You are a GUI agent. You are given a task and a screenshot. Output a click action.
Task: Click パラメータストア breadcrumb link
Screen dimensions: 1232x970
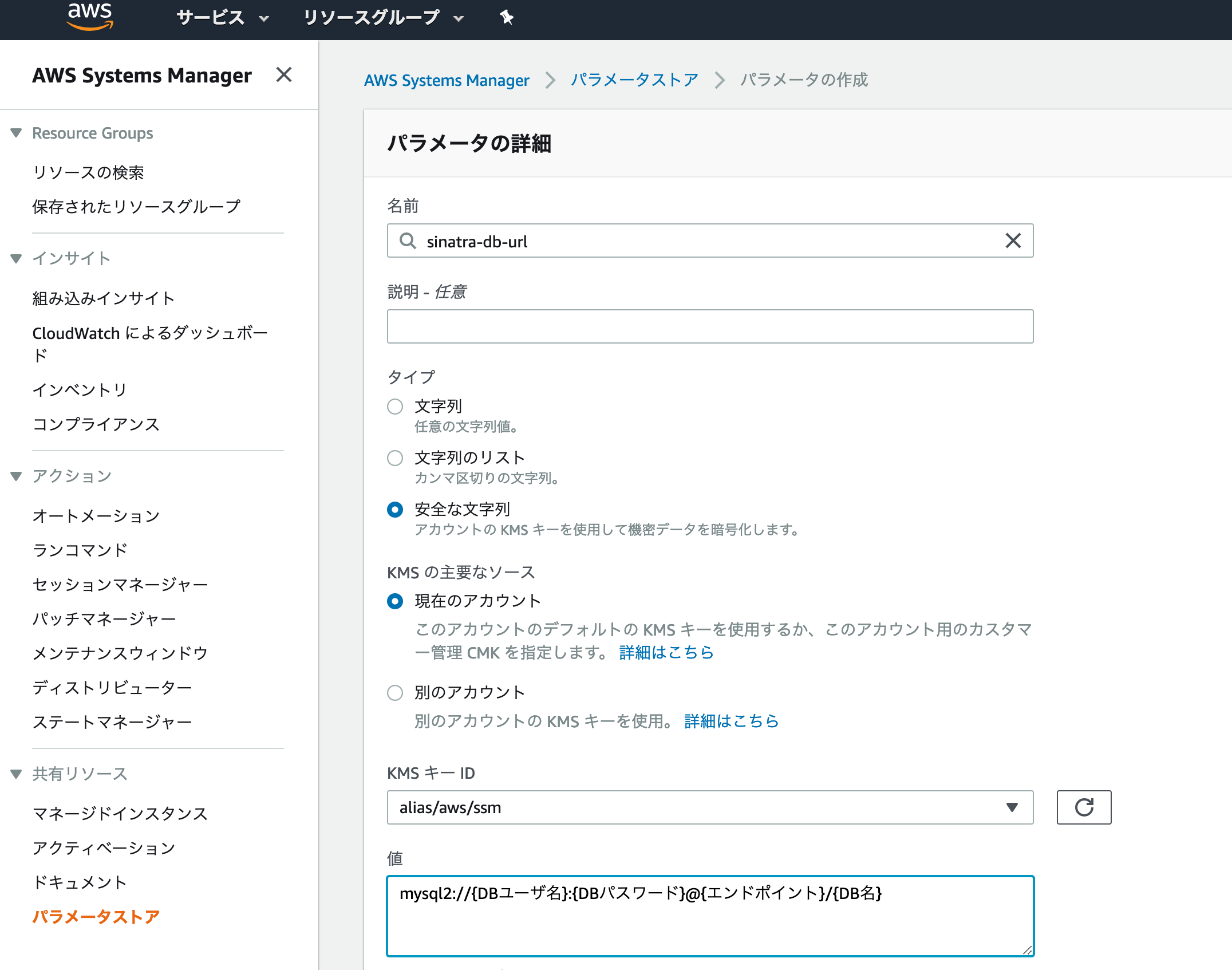click(634, 80)
